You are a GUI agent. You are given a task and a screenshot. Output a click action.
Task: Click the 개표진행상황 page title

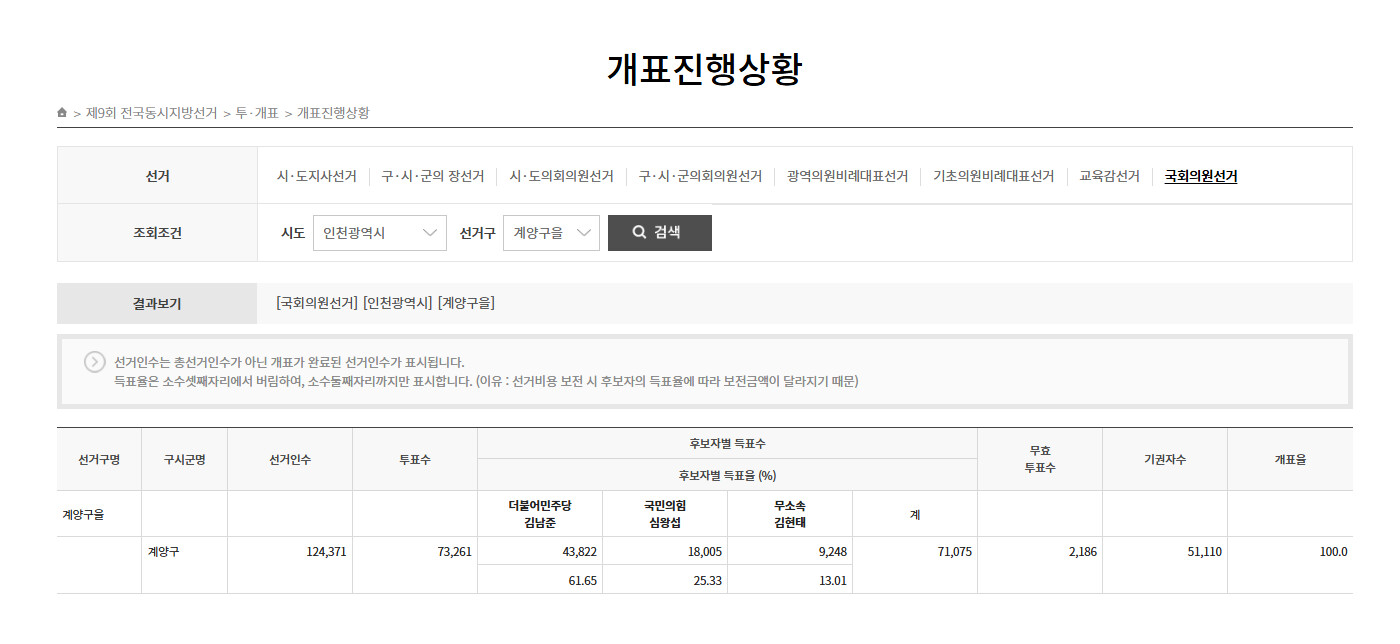click(704, 69)
